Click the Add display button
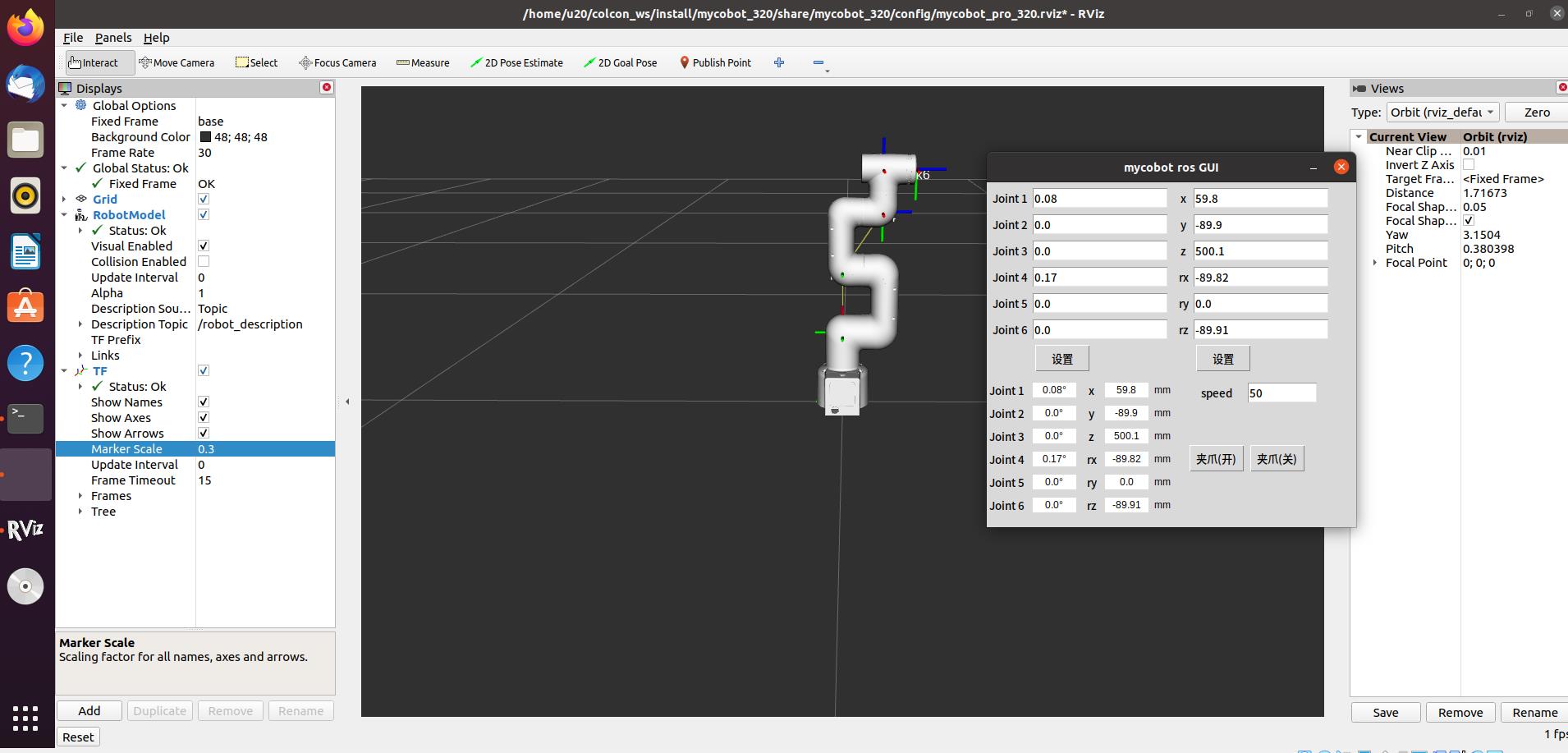 [89, 711]
